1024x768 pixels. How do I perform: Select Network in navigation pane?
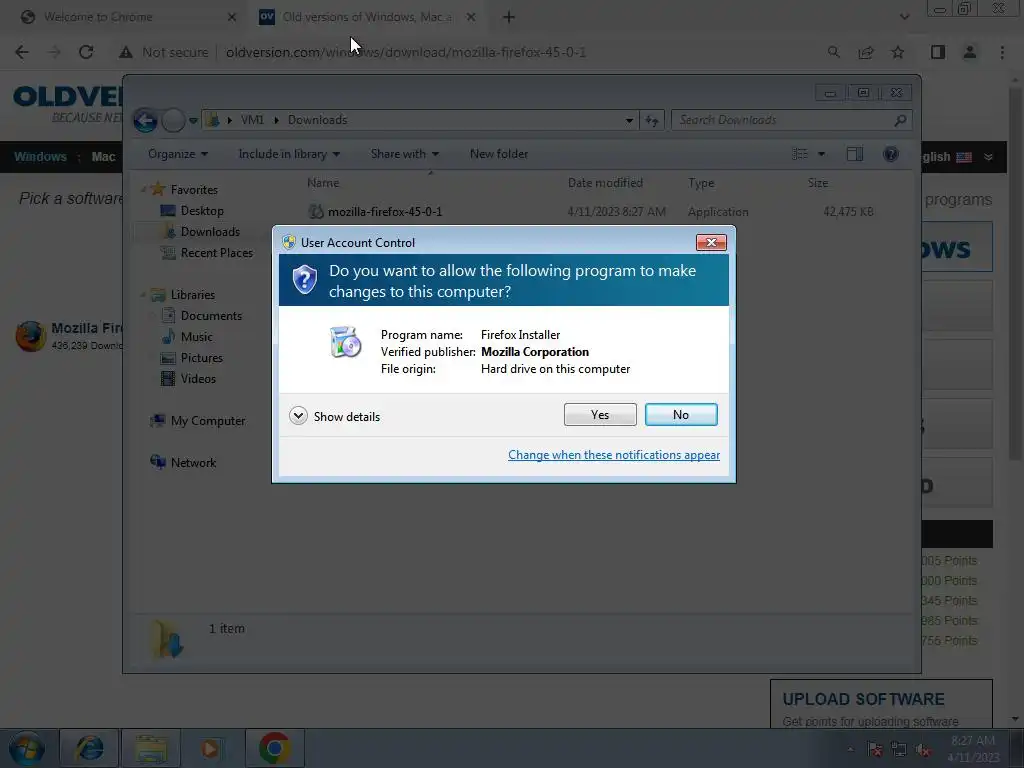point(193,462)
